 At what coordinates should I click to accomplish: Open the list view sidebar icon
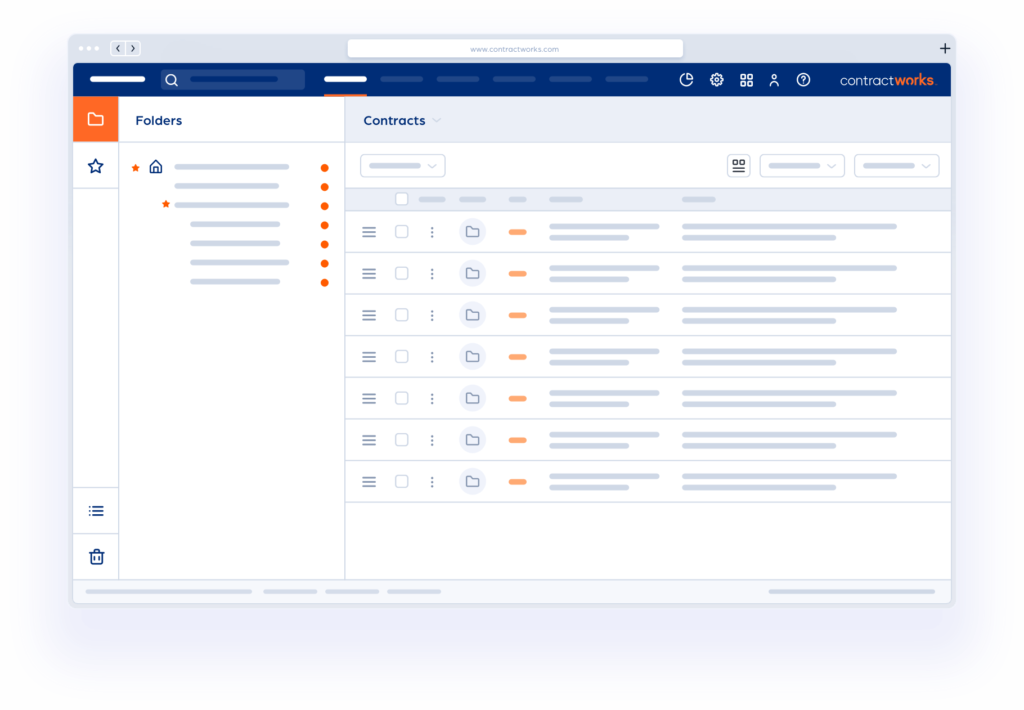96,511
